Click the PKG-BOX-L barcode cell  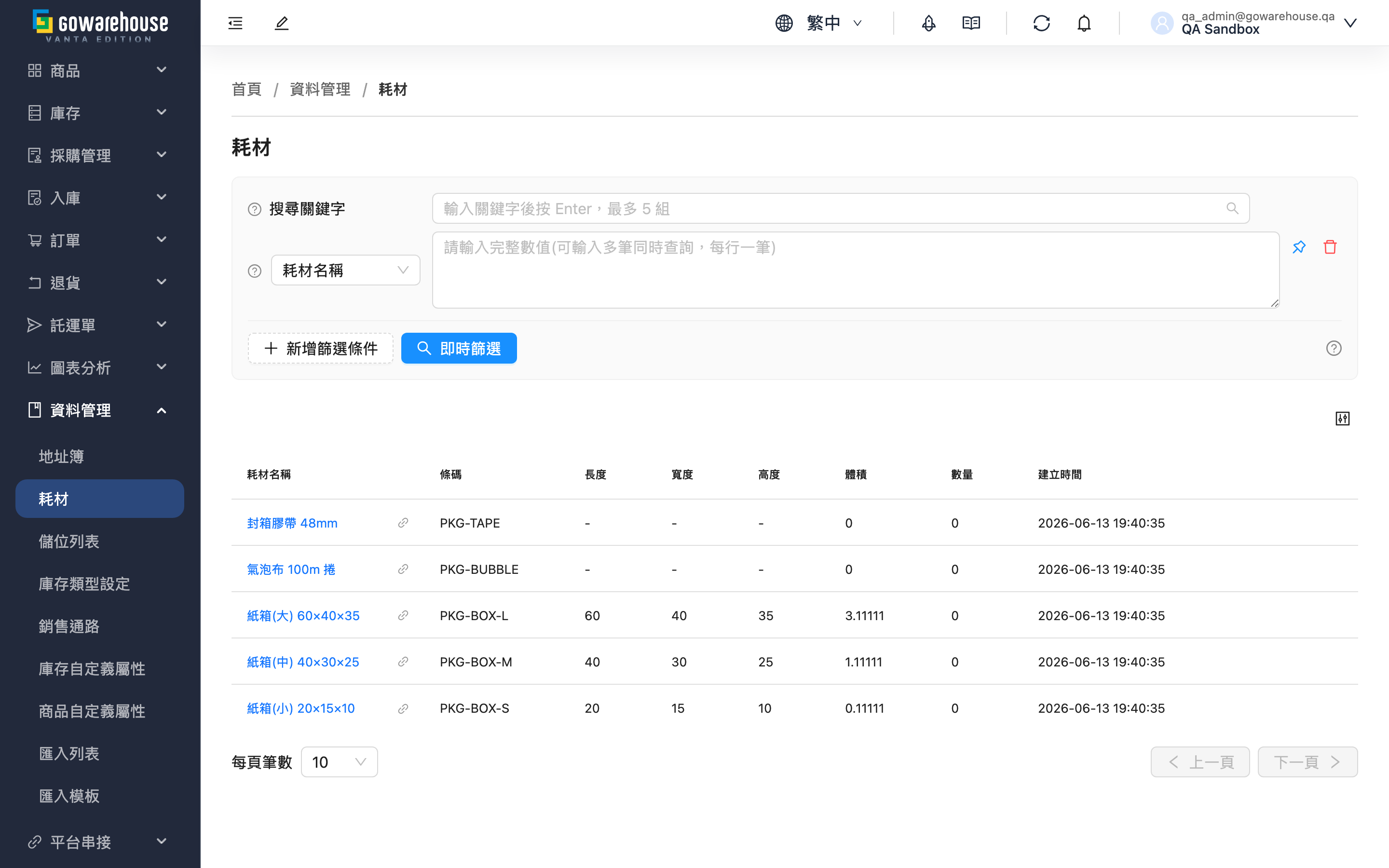coord(474,615)
